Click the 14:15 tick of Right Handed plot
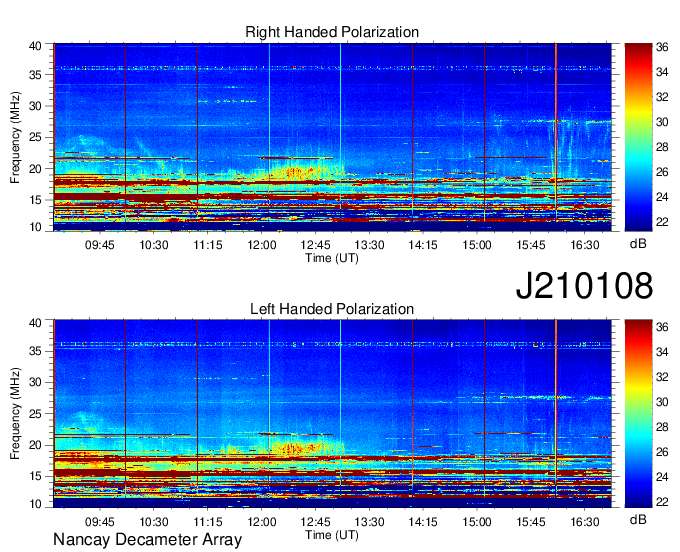The width and height of the screenshot is (680, 552). coord(423,245)
